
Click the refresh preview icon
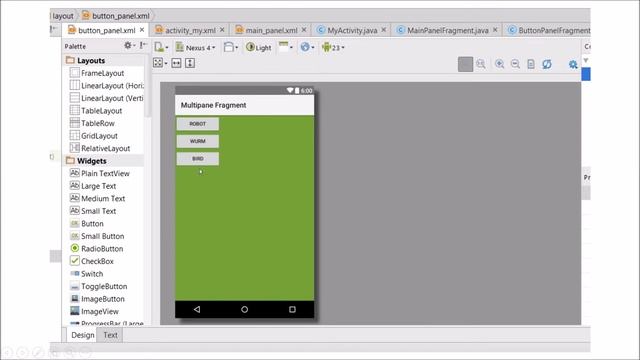(547, 64)
